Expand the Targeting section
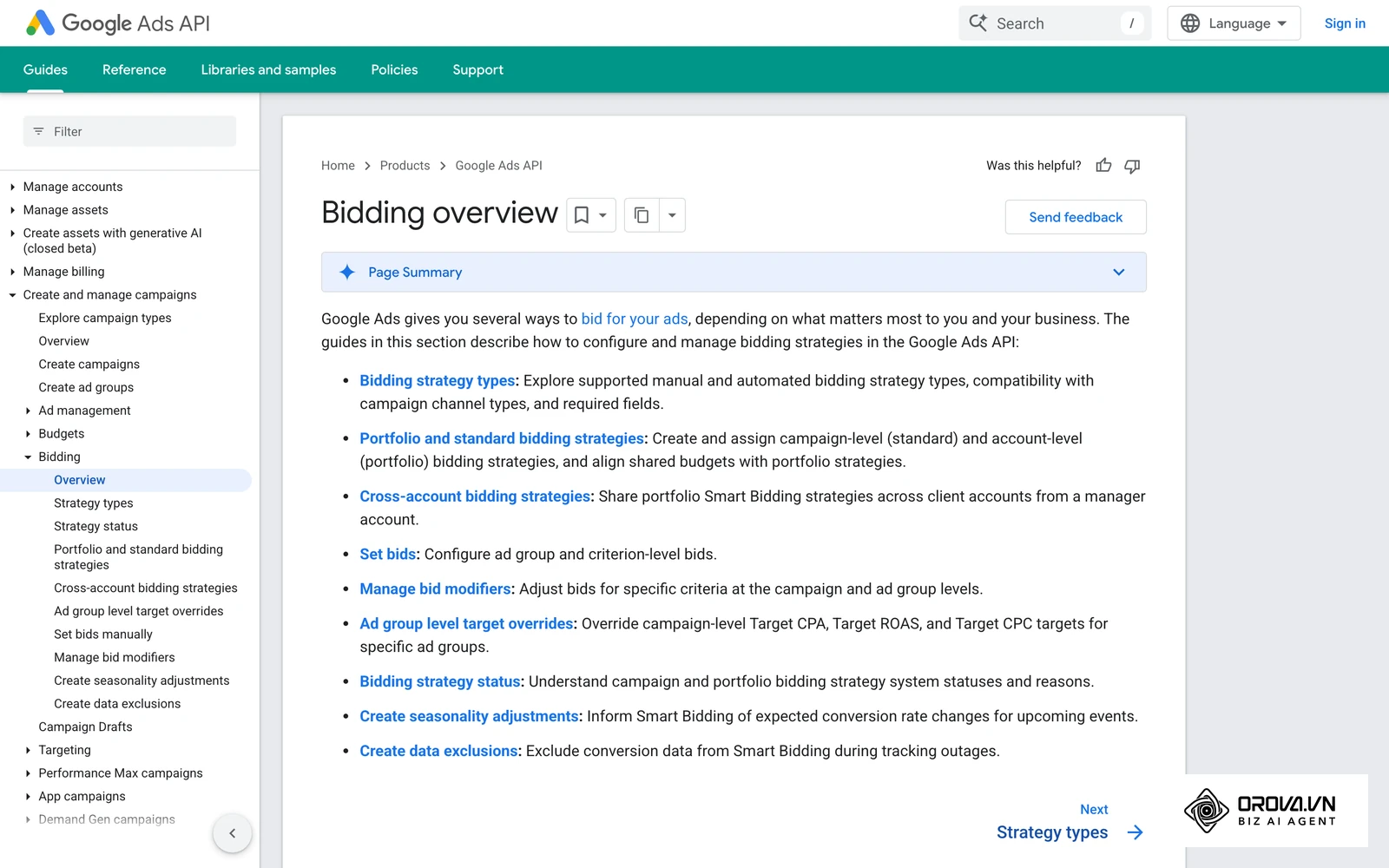Screen dimensions: 1389x868 [x=28, y=750]
